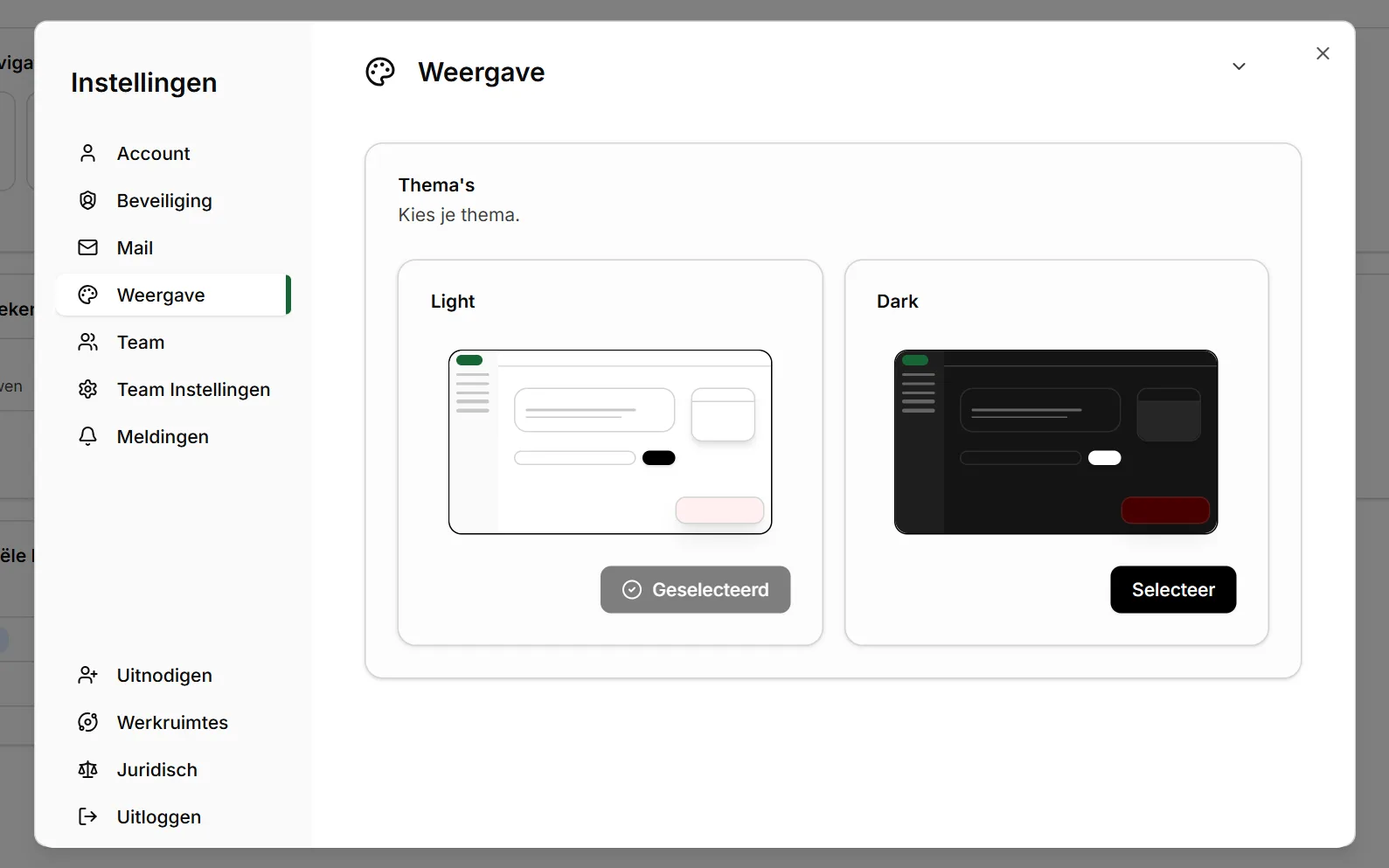Viewport: 1389px width, 868px height.
Task: Open Uitnodigen to invite members
Action: [x=173, y=675]
